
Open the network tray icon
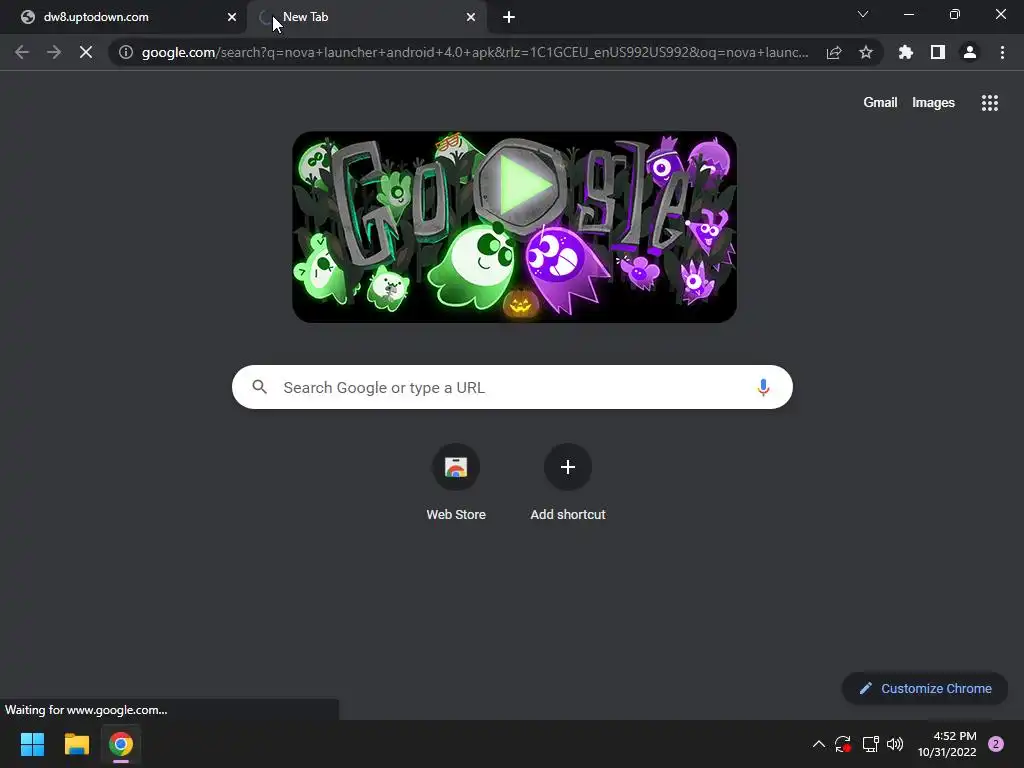870,744
